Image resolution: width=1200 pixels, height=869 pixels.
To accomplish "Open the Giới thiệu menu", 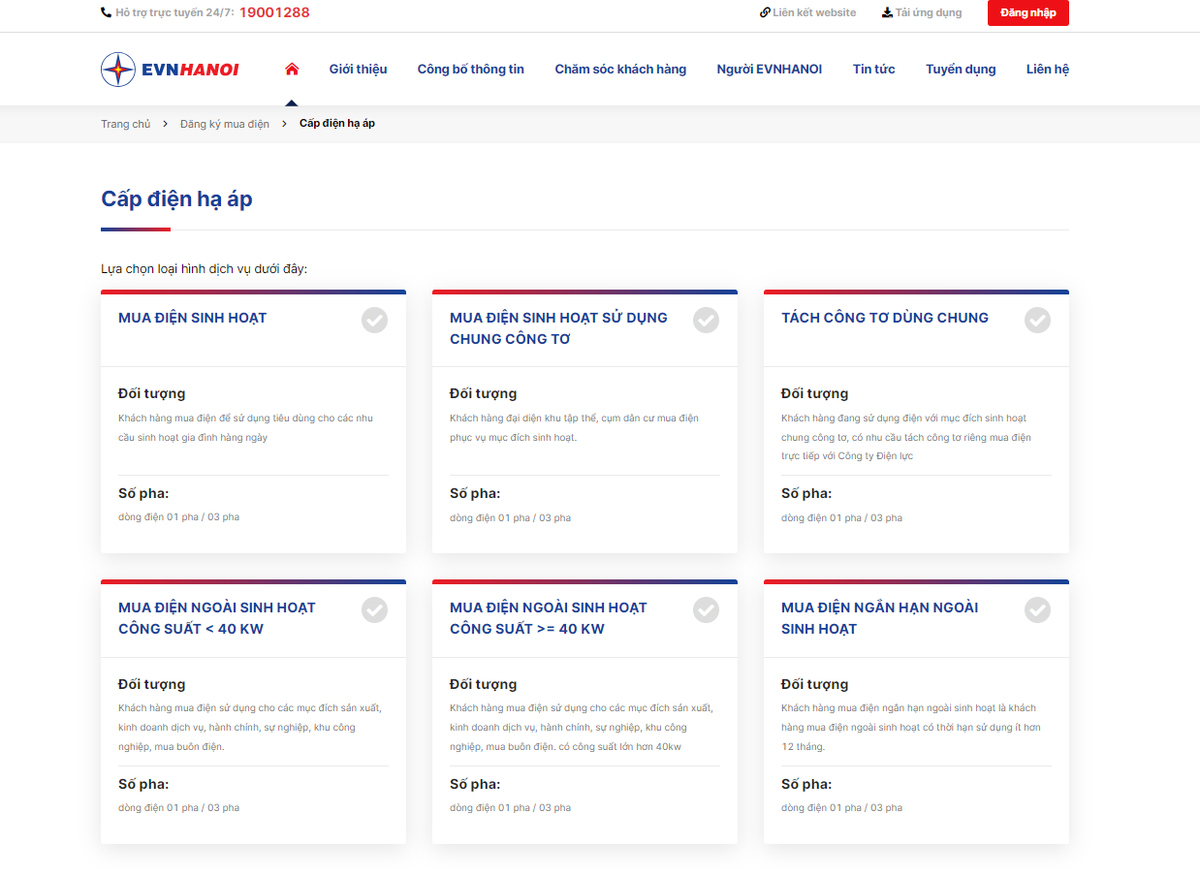I will (358, 69).
